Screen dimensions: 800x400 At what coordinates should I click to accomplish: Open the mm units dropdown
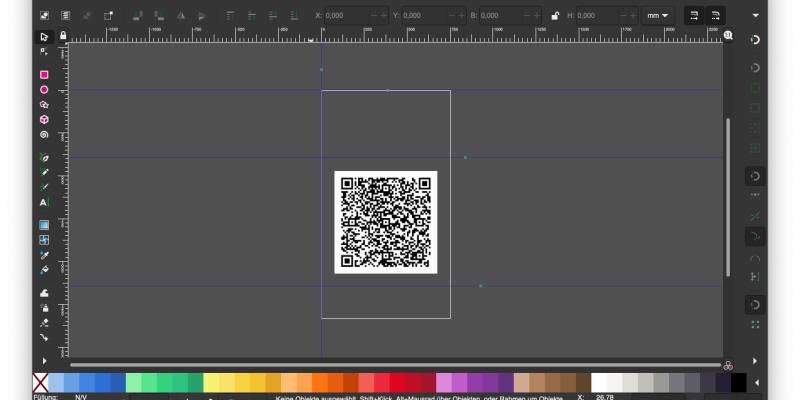[658, 16]
